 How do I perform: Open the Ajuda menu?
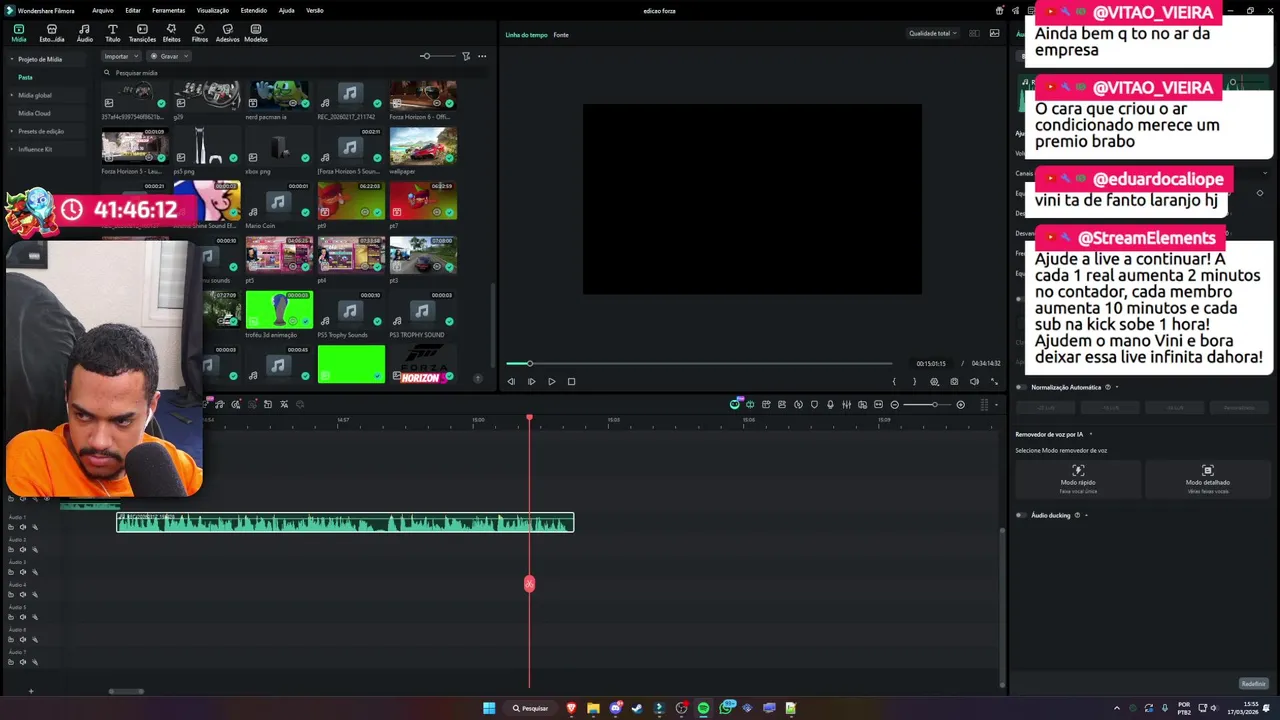pos(286,10)
